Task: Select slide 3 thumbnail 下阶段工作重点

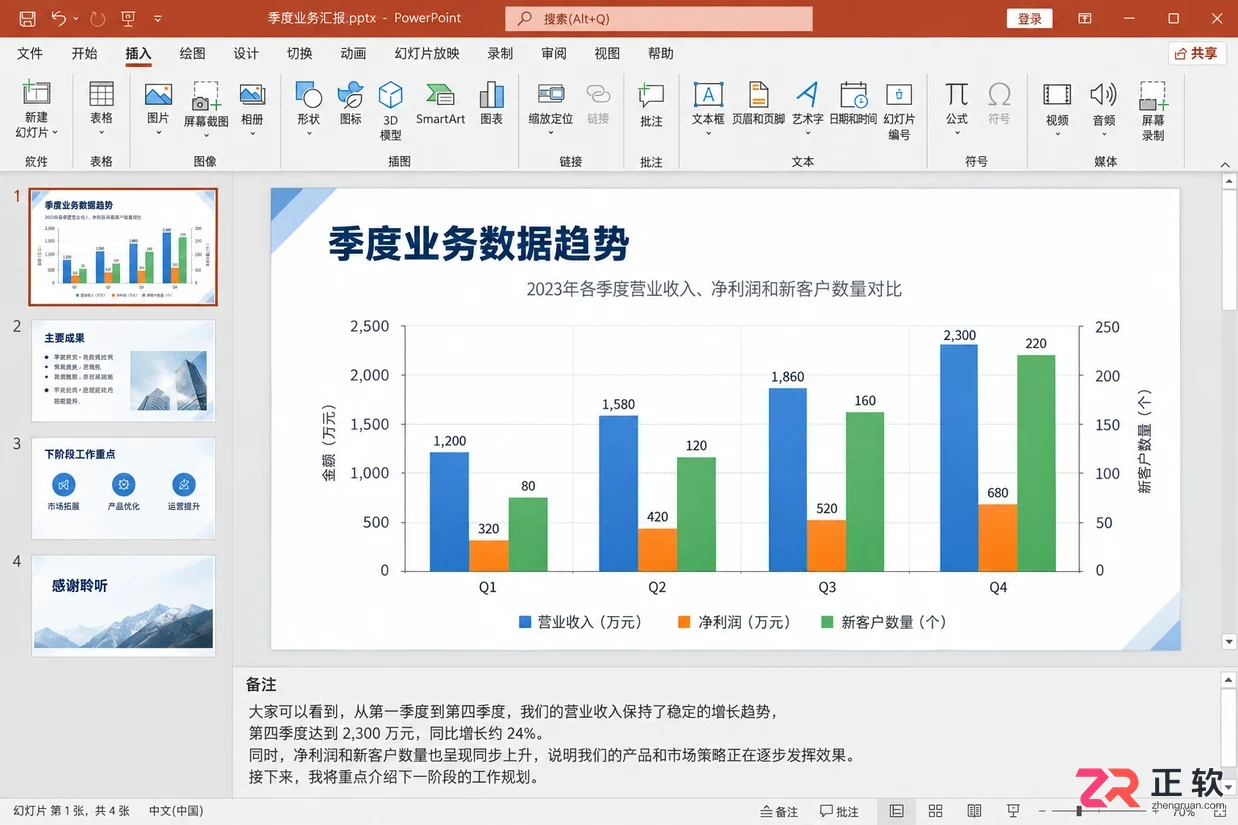Action: pos(123,488)
